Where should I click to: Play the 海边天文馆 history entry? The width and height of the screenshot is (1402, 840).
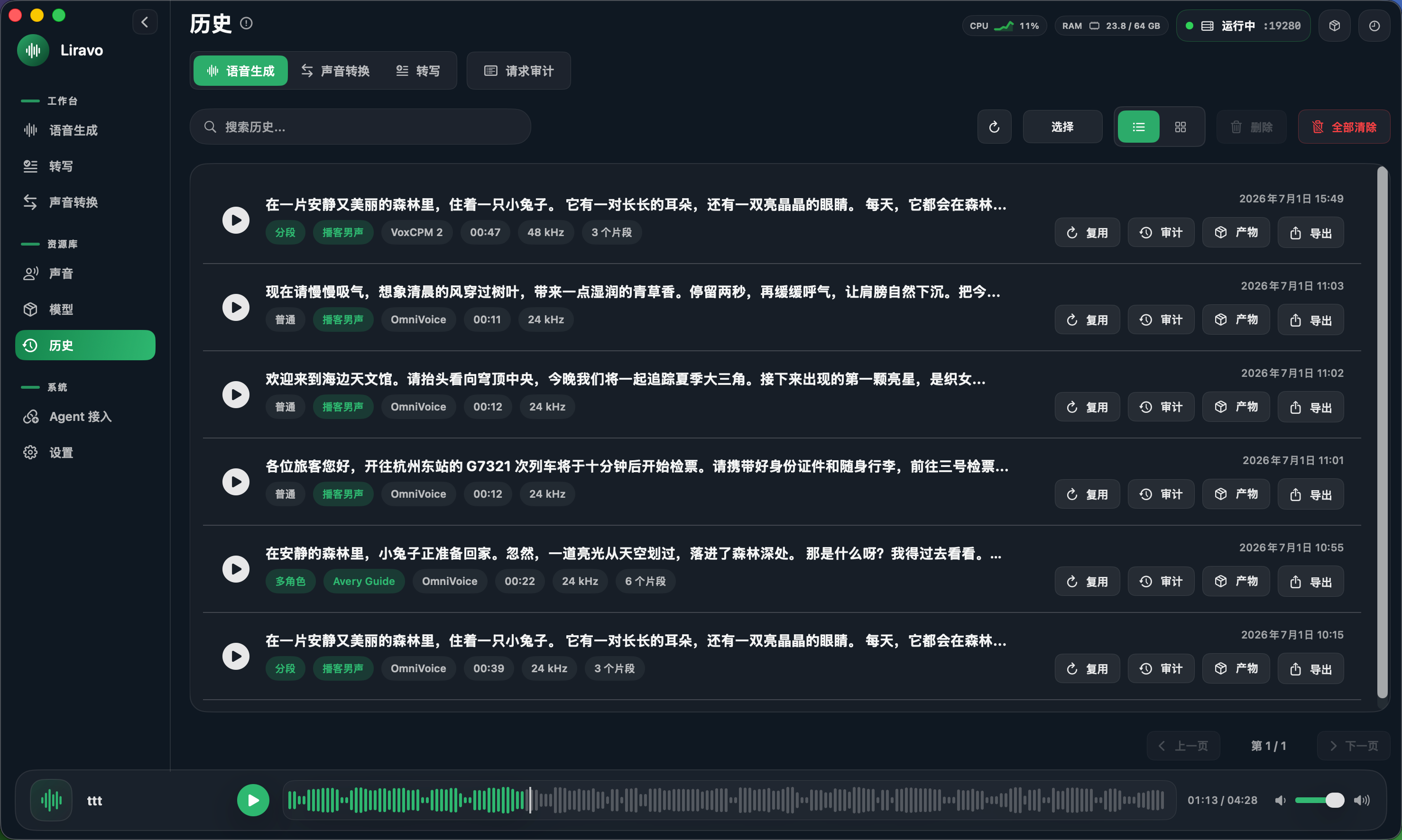236,394
